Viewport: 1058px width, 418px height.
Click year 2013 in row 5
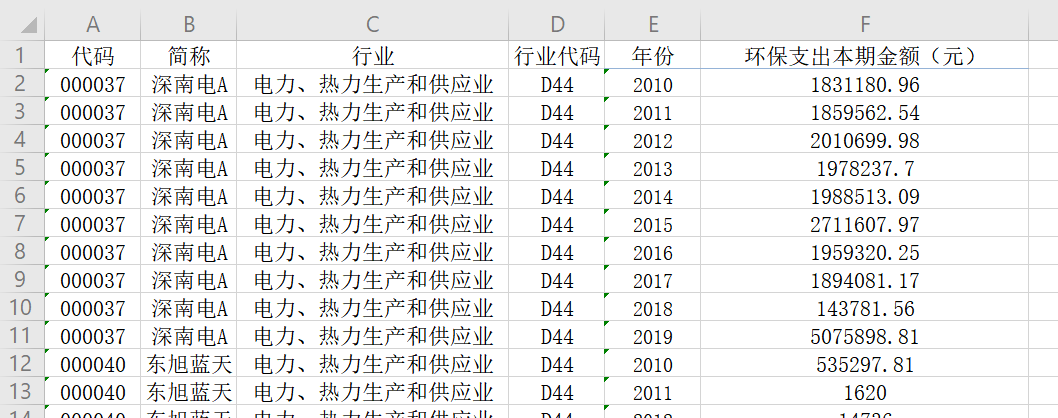tap(652, 168)
